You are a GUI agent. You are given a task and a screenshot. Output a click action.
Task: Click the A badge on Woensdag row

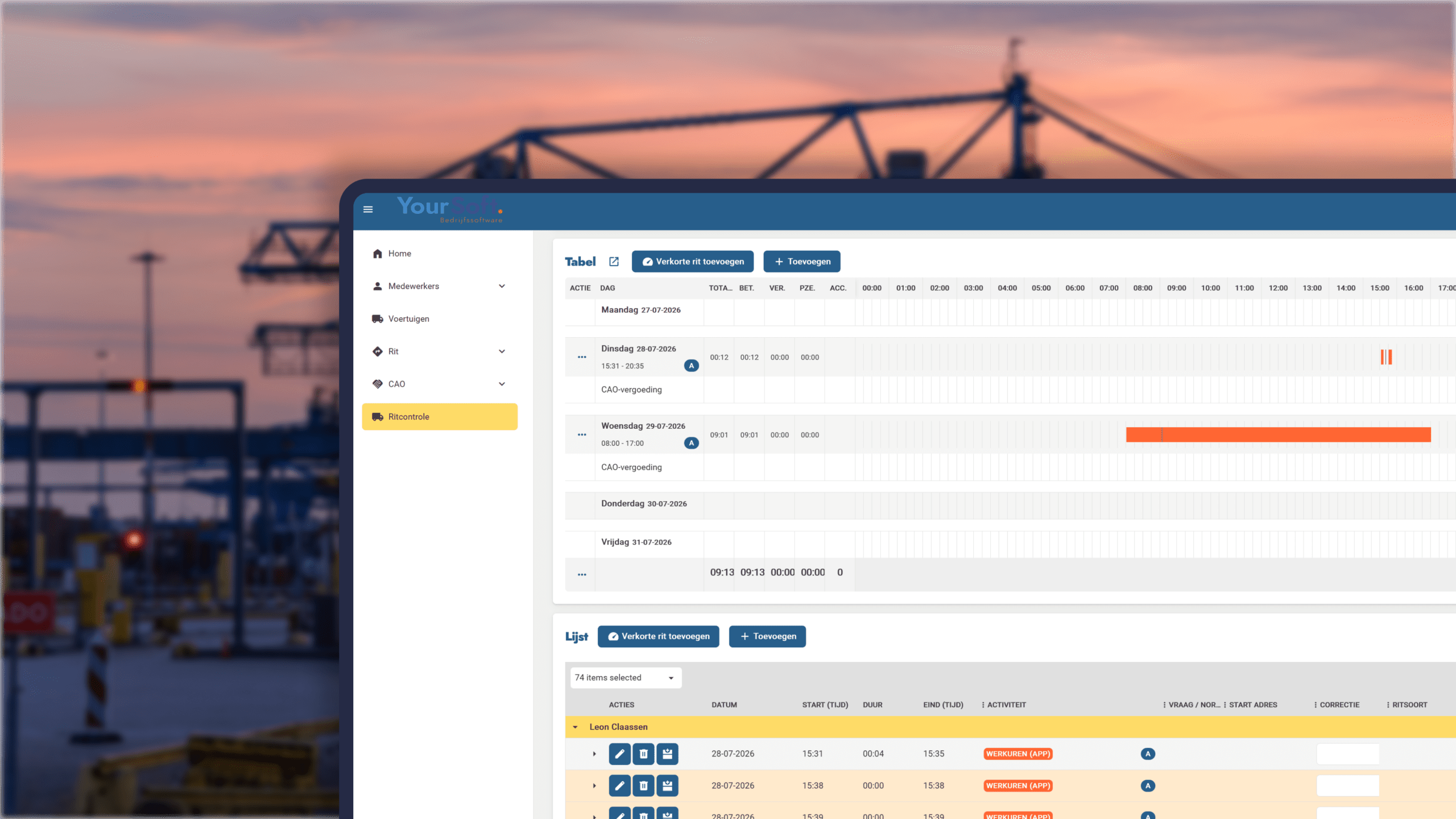click(x=691, y=443)
